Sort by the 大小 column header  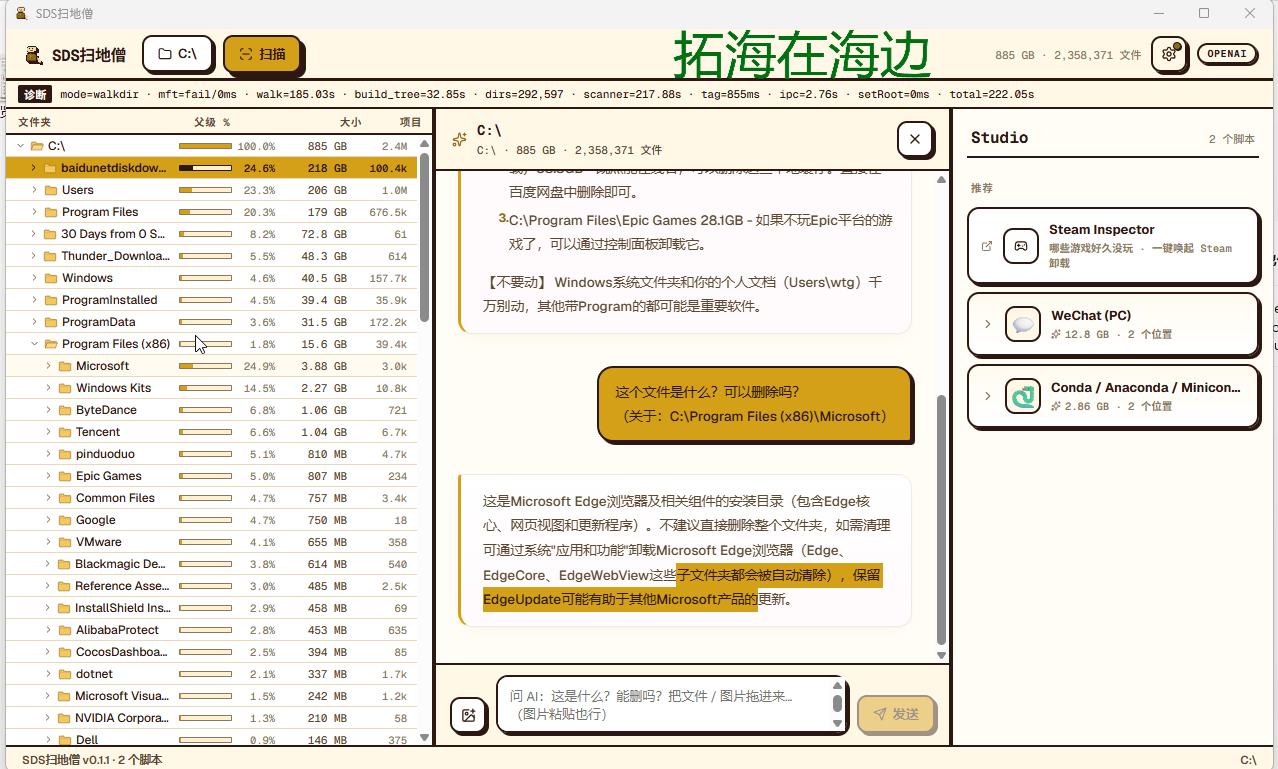[x=350, y=122]
